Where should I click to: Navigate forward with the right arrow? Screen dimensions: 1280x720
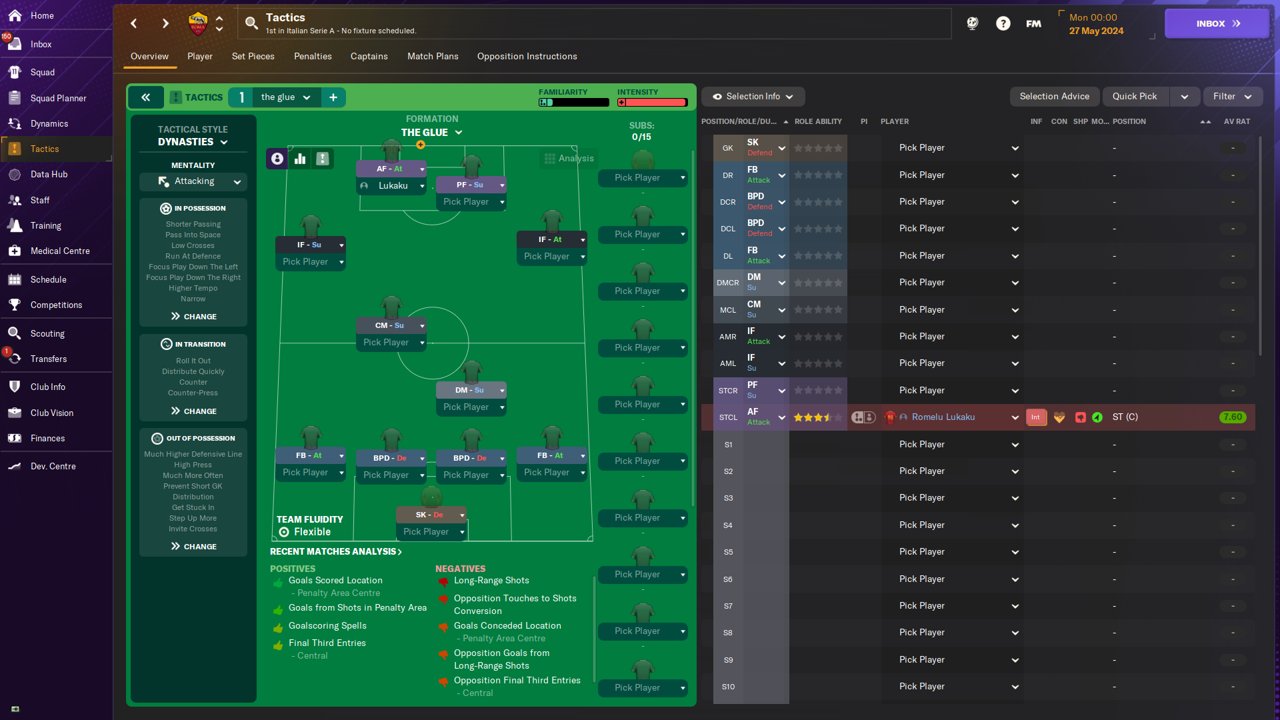pos(166,23)
